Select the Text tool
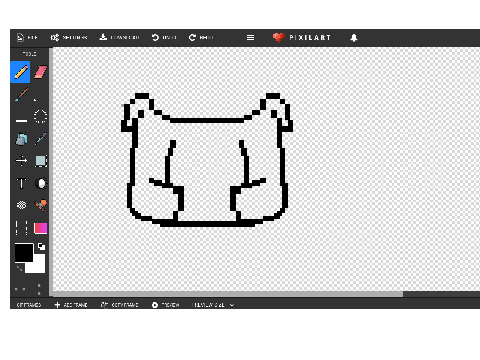Screen dimensions: 480x360 pos(21,183)
